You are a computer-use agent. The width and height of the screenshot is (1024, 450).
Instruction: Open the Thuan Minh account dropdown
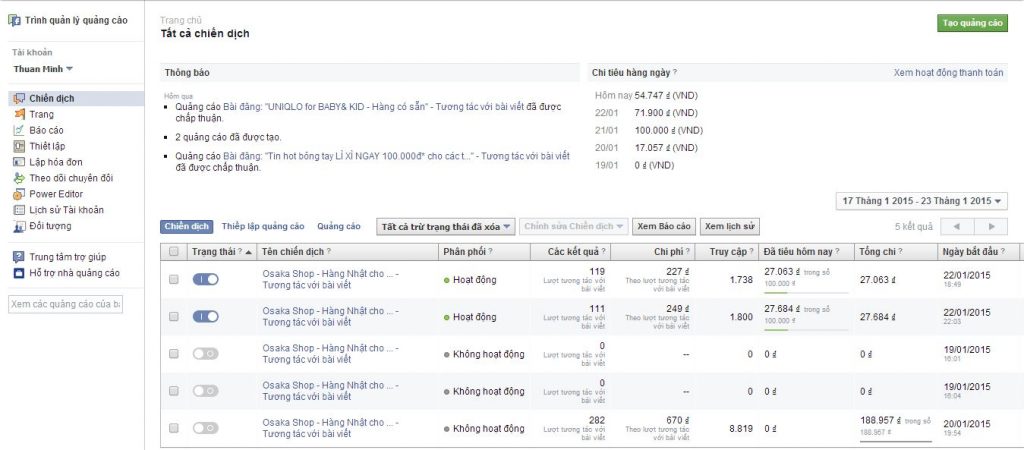(x=43, y=69)
